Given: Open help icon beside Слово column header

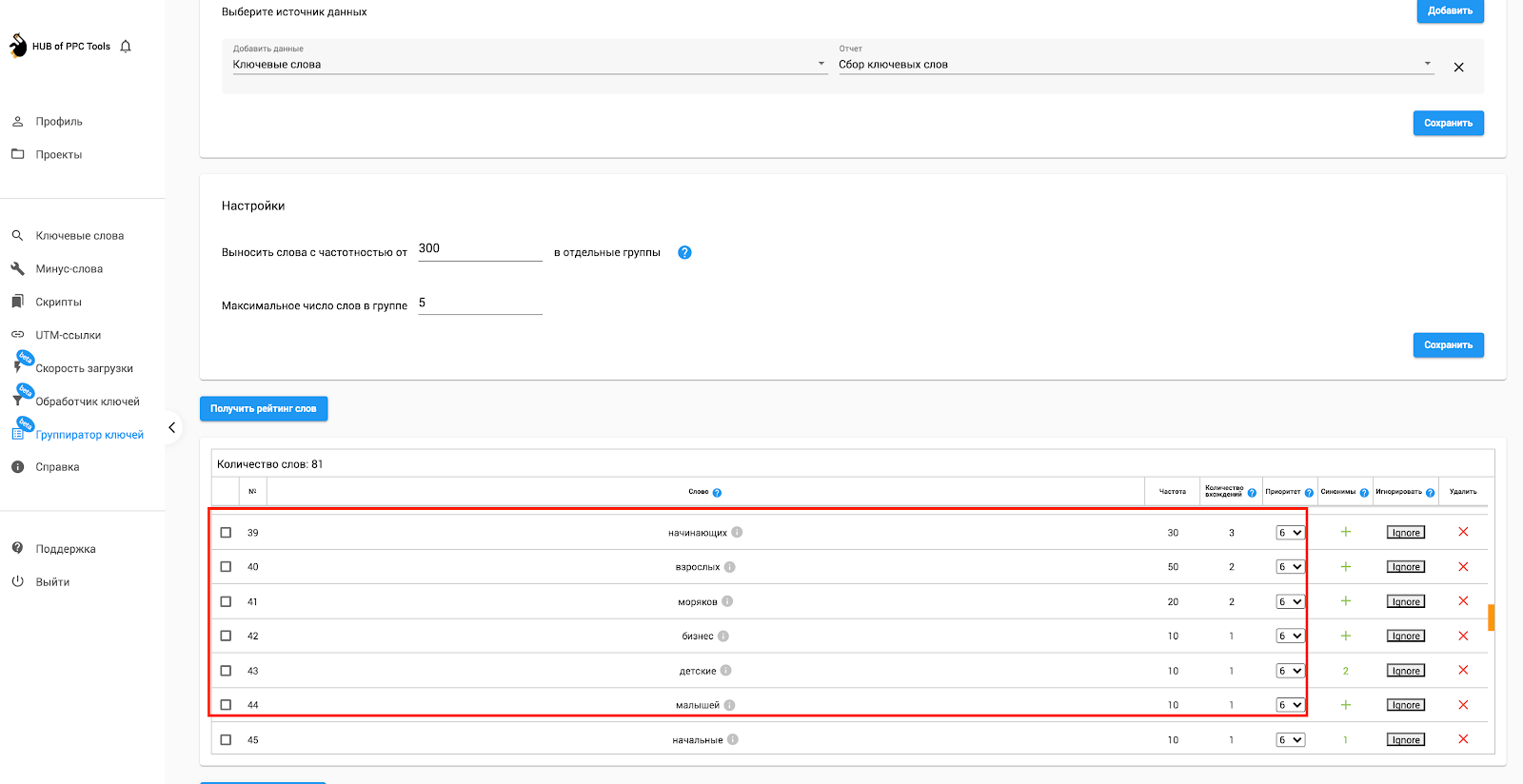Looking at the screenshot, I should 717,493.
